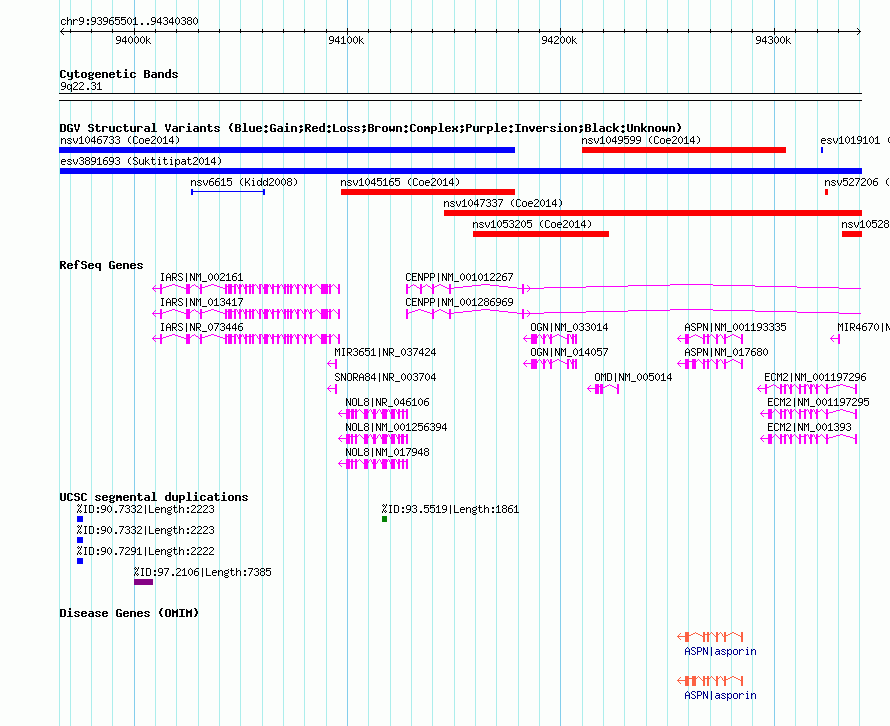Click the IARS|NM_013417 transcript glyph
The width and height of the screenshot is (890, 726).
pos(246,314)
